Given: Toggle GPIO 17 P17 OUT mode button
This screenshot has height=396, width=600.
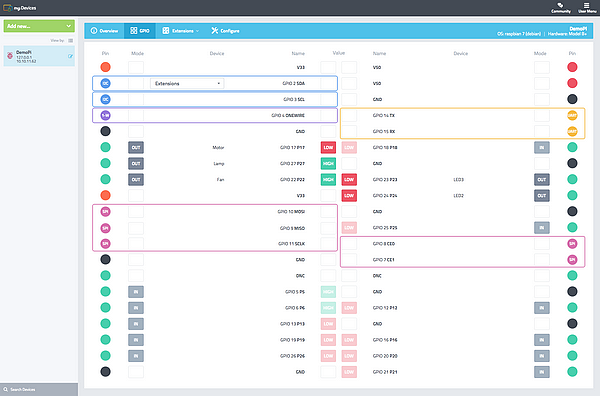Looking at the screenshot, I should tap(136, 147).
